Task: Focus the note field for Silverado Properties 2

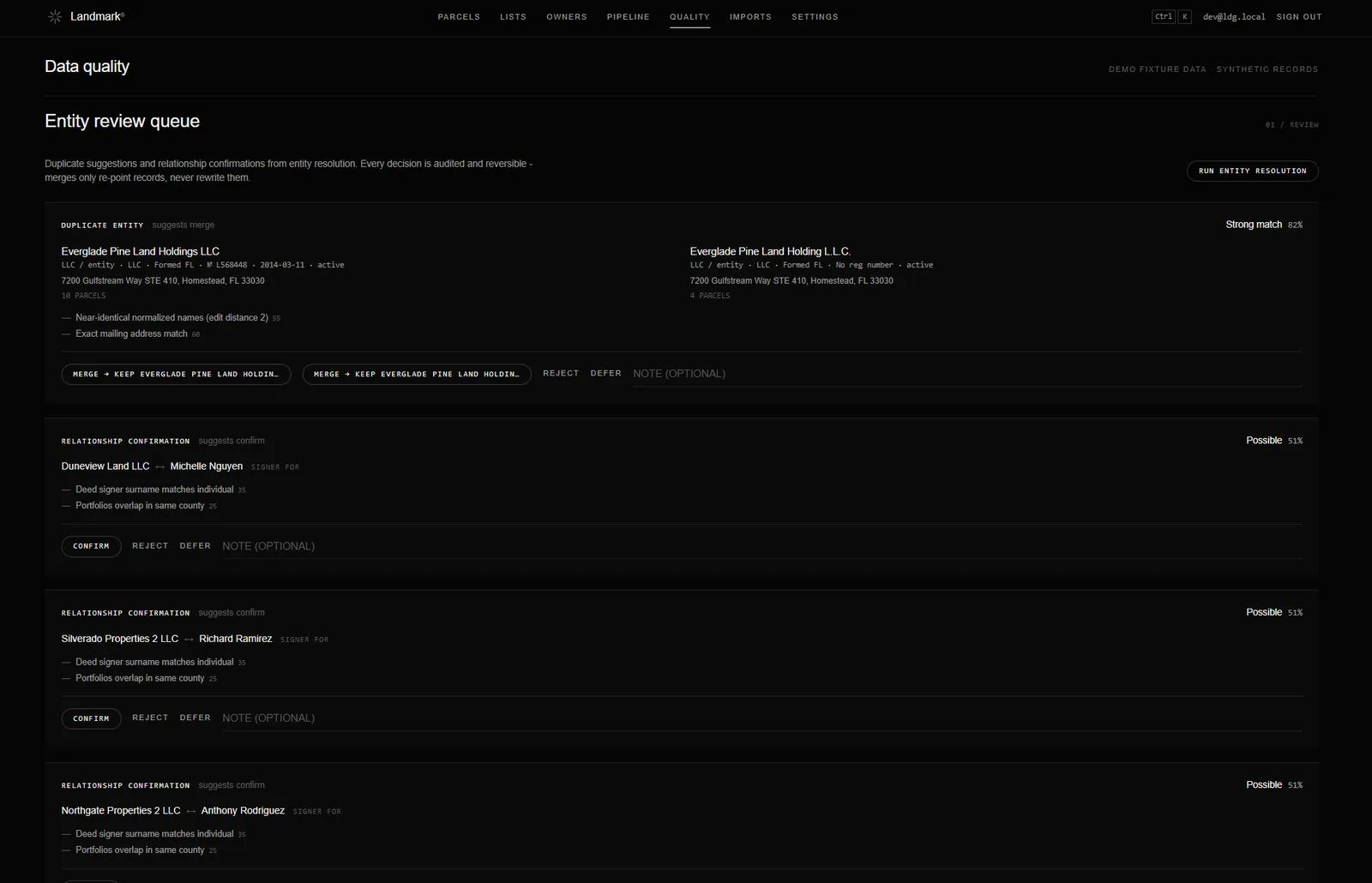Action: pos(762,718)
